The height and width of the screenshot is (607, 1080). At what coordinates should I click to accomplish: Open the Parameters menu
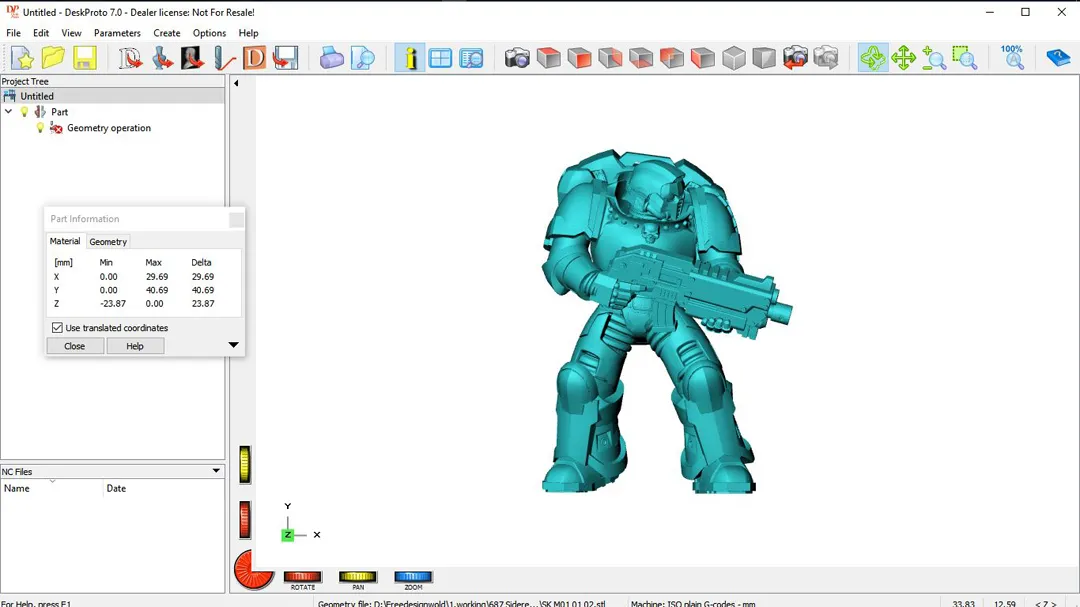pyautogui.click(x=117, y=33)
